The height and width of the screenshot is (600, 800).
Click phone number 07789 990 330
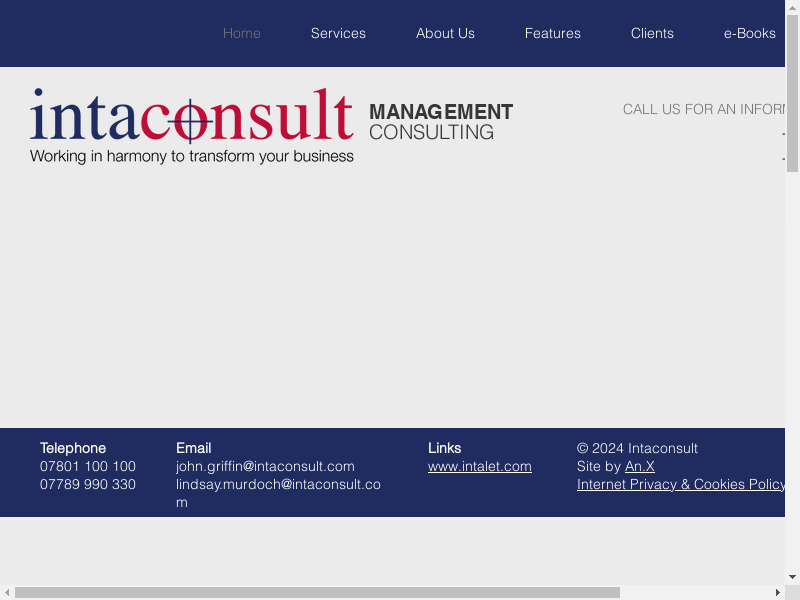(88, 484)
